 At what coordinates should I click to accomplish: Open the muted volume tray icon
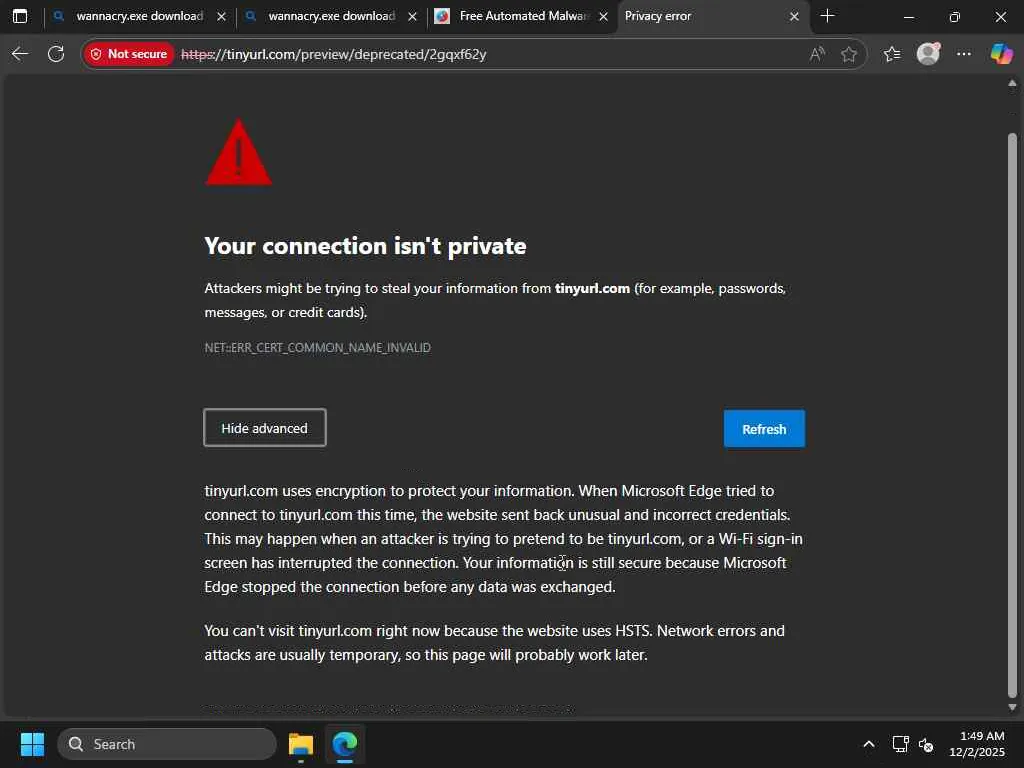click(926, 744)
